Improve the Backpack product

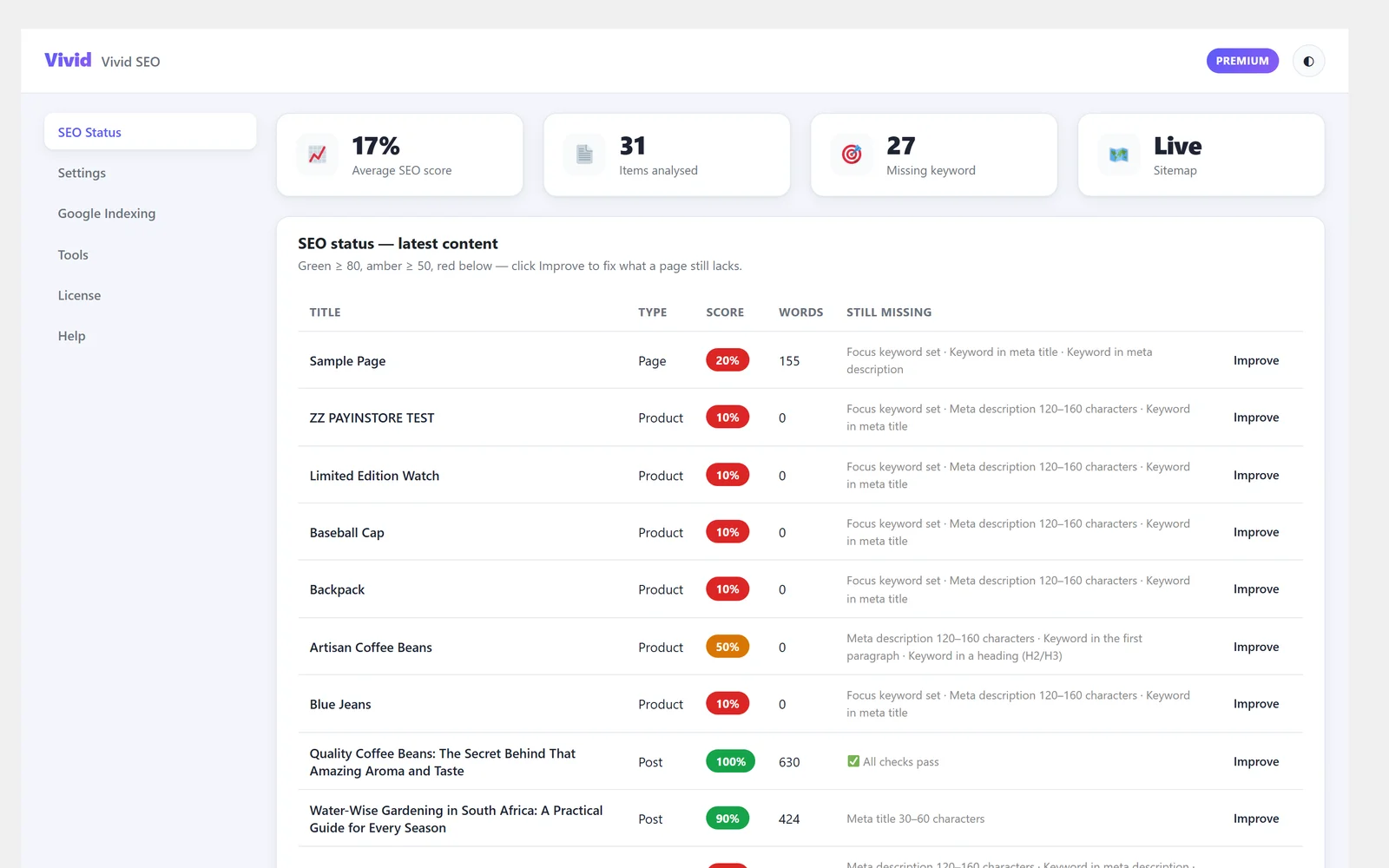[x=1256, y=589]
